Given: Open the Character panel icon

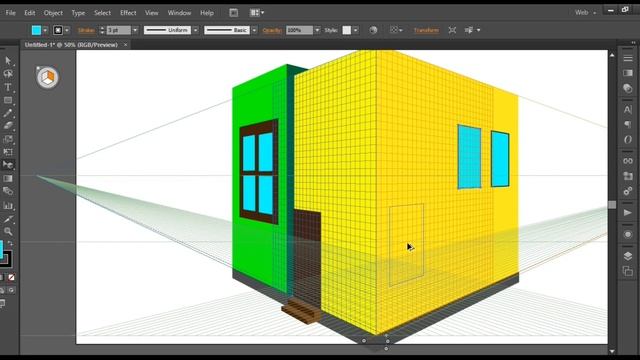Looking at the screenshot, I should click(628, 109).
